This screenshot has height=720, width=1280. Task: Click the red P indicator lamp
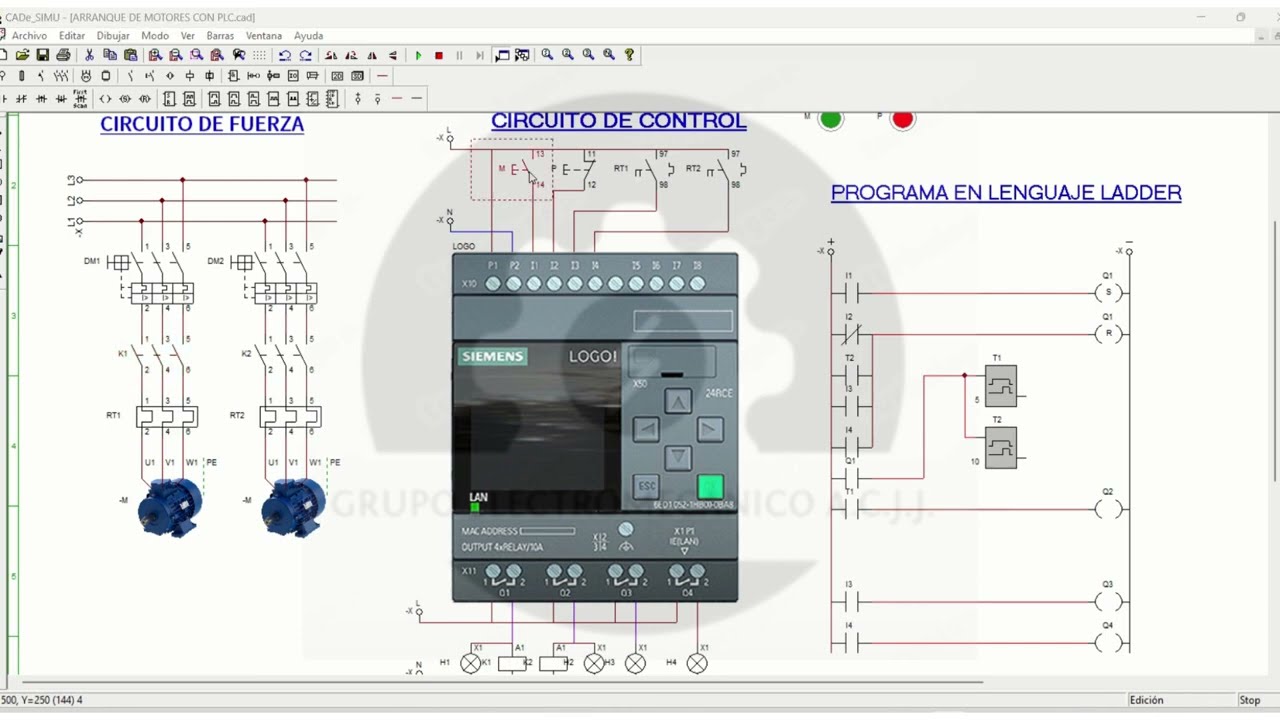pos(902,119)
